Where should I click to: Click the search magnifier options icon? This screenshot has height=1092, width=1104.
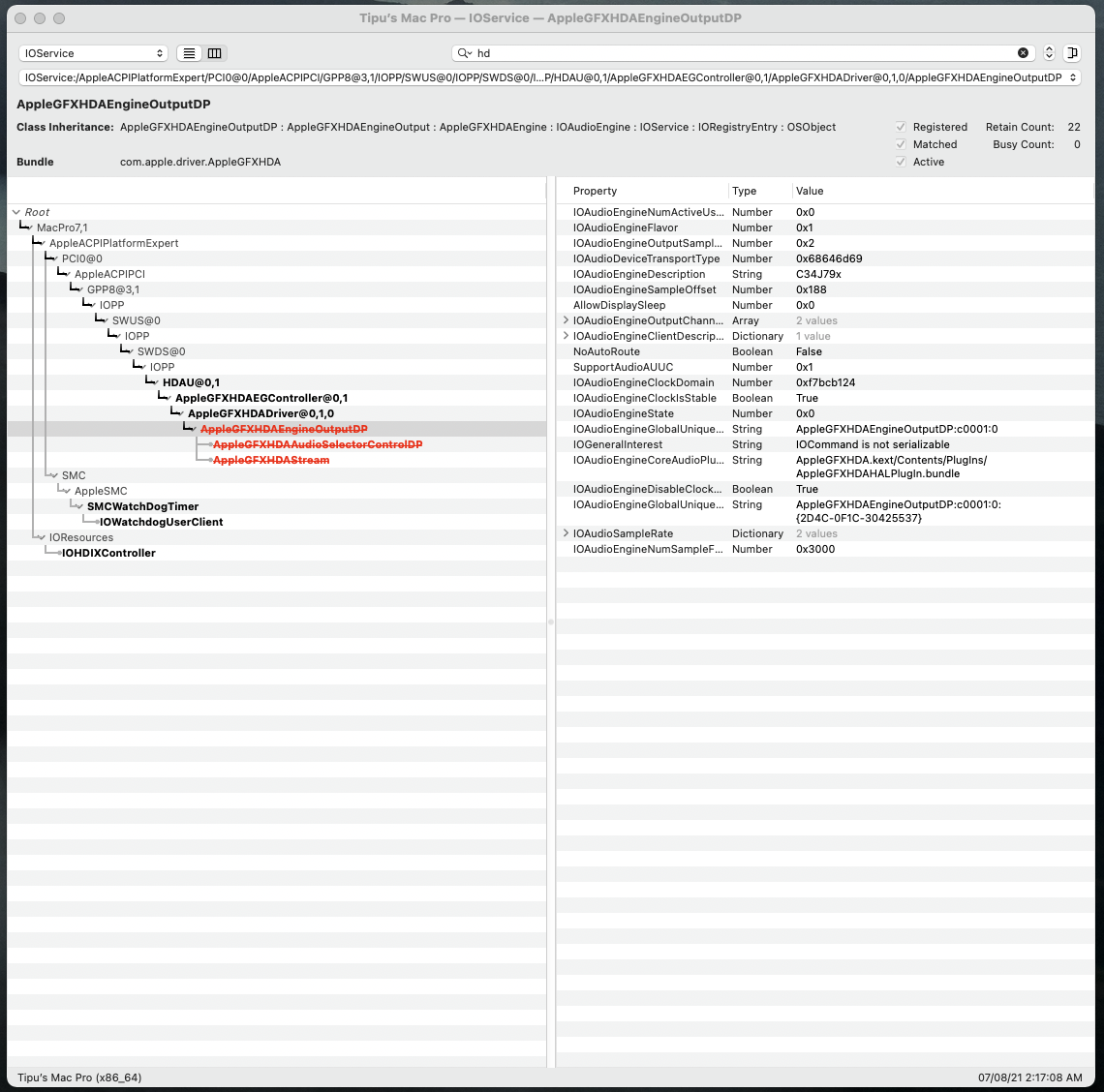[465, 53]
